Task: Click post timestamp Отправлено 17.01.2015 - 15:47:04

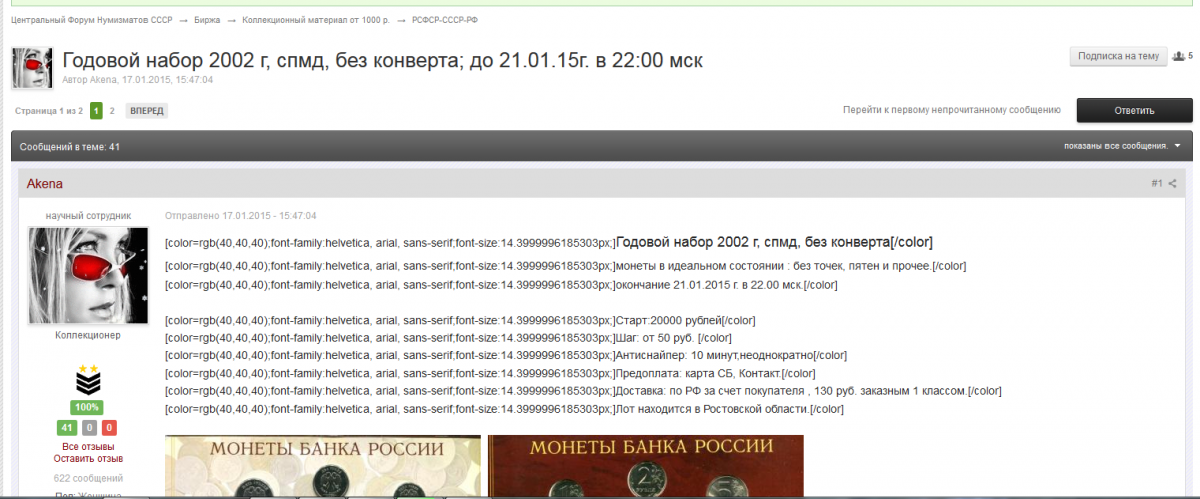Action: point(240,216)
